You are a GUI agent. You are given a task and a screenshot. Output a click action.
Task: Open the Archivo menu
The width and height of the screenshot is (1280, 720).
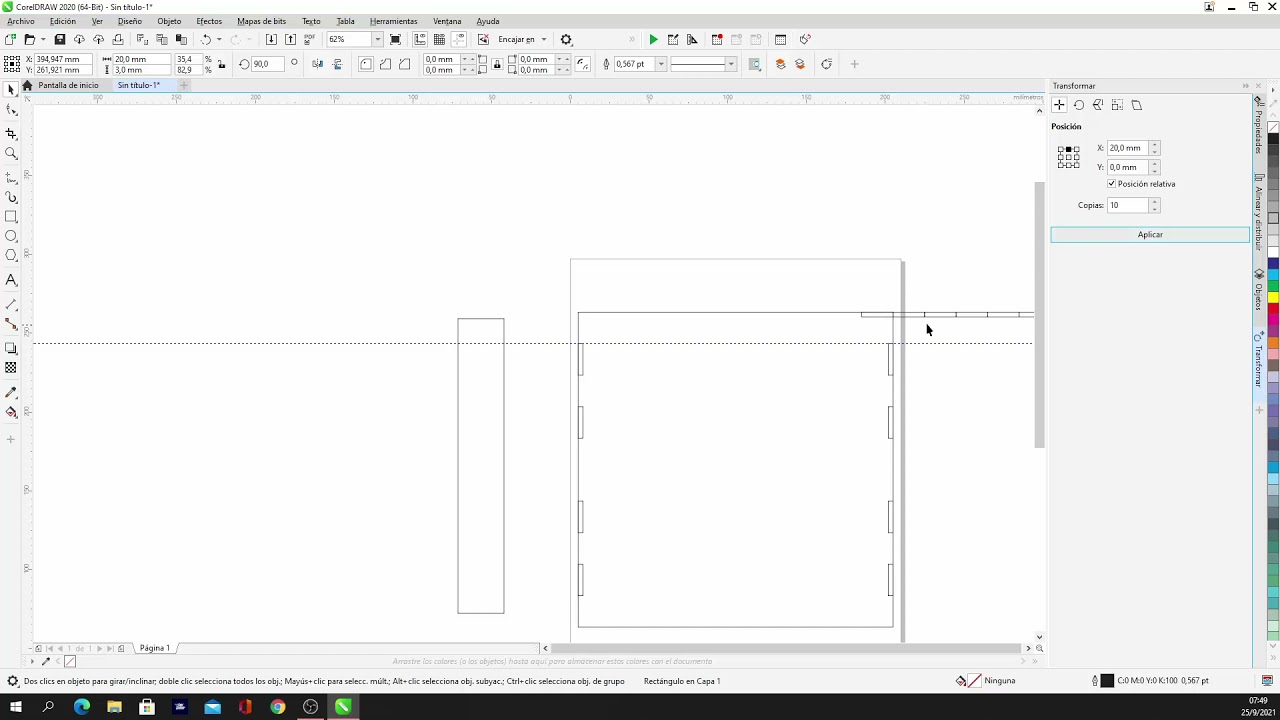pyautogui.click(x=20, y=21)
